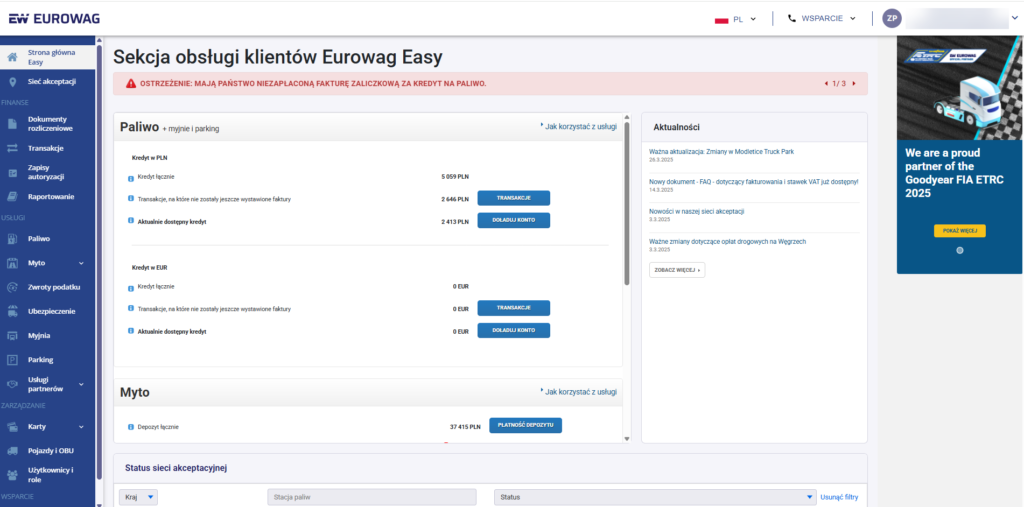Click the Eurowag logo
The image size is (1024, 507).
54,18
